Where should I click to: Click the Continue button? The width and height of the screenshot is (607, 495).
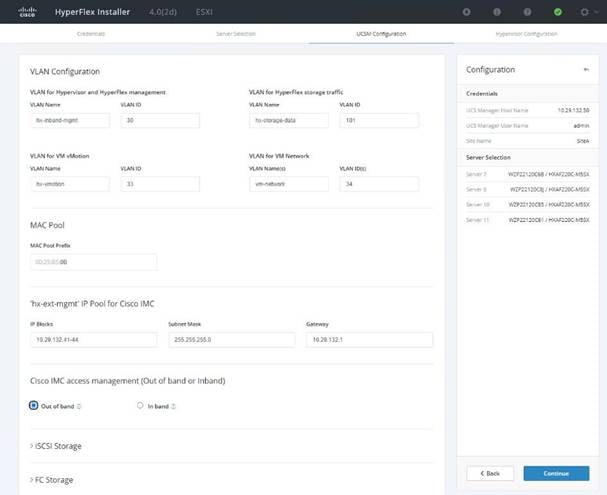coord(556,473)
